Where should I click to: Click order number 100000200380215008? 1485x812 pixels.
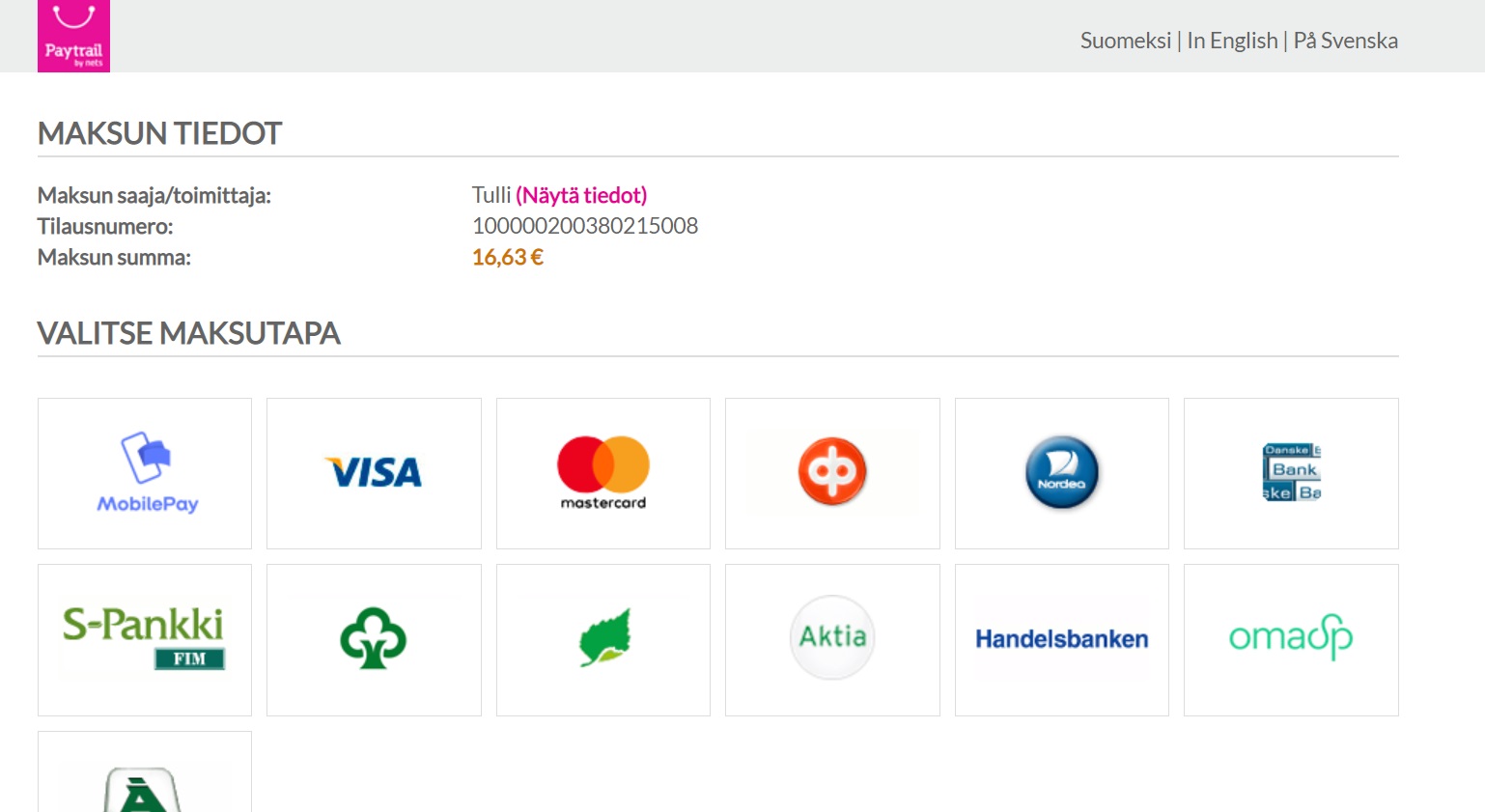(x=585, y=226)
